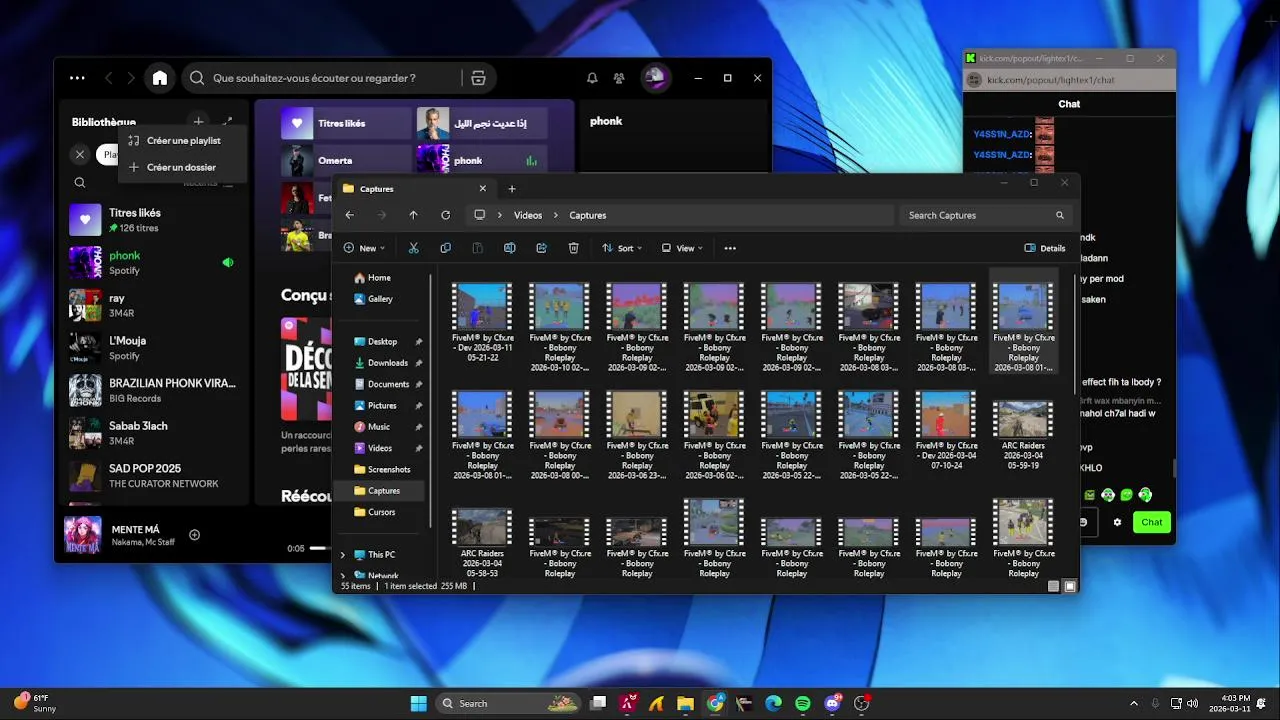Open Omerta shortcut card
1280x720 pixels.
[x=346, y=160]
